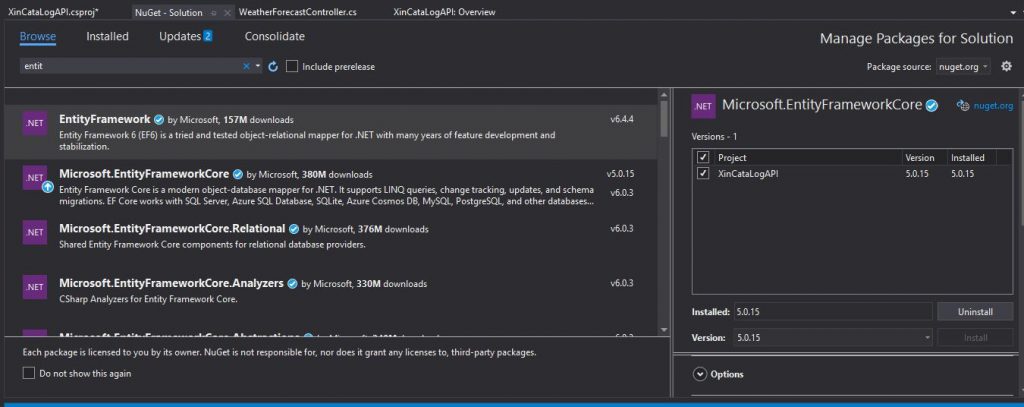
Task: Open XinCataLogAPI.csproj document tab
Action: [53, 12]
